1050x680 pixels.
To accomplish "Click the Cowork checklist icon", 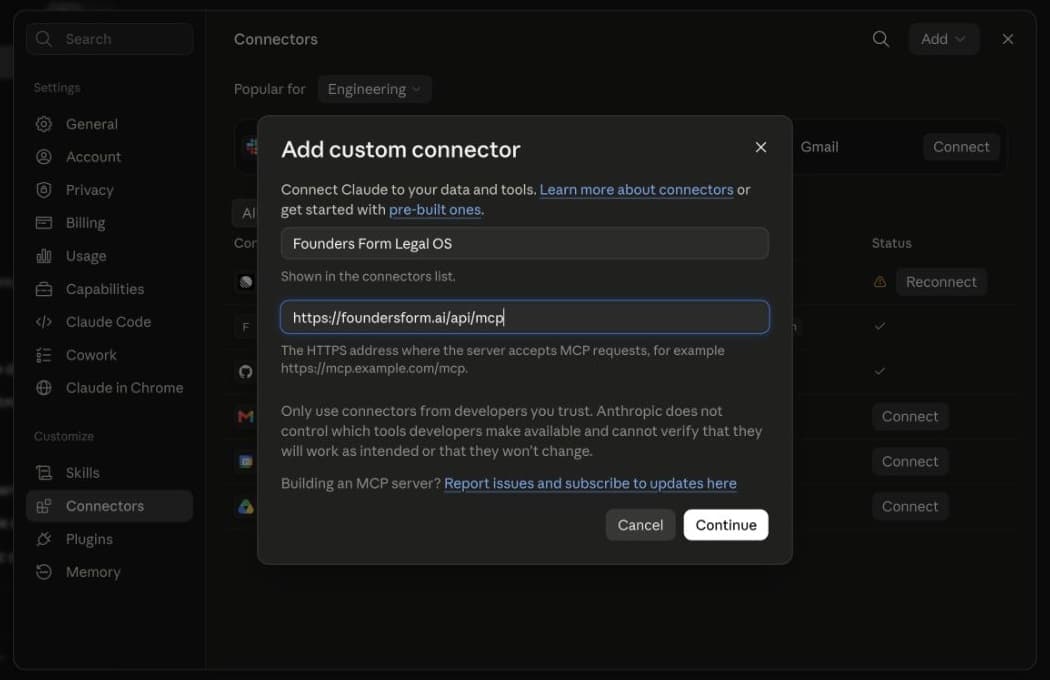I will [44, 355].
